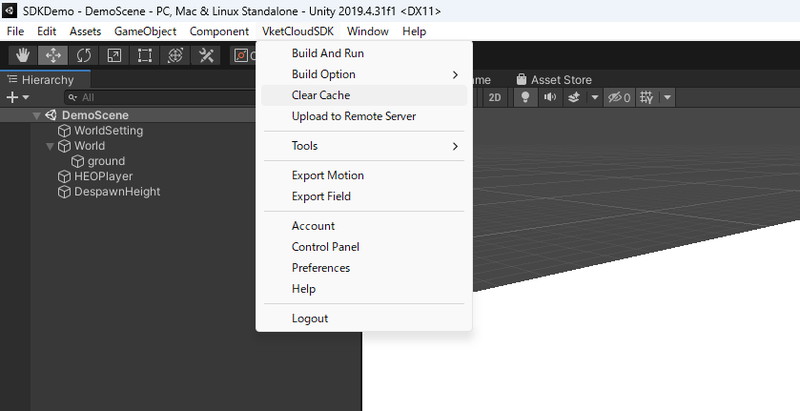800x411 pixels.
Task: Toggle 2D scene view mode
Action: point(495,97)
